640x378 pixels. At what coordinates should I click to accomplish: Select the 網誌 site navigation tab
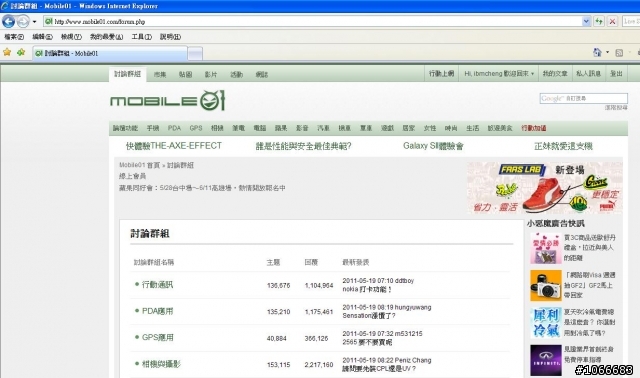(262, 74)
